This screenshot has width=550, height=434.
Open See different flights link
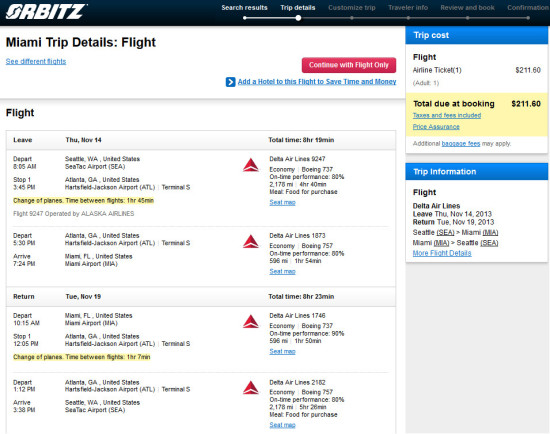click(36, 61)
